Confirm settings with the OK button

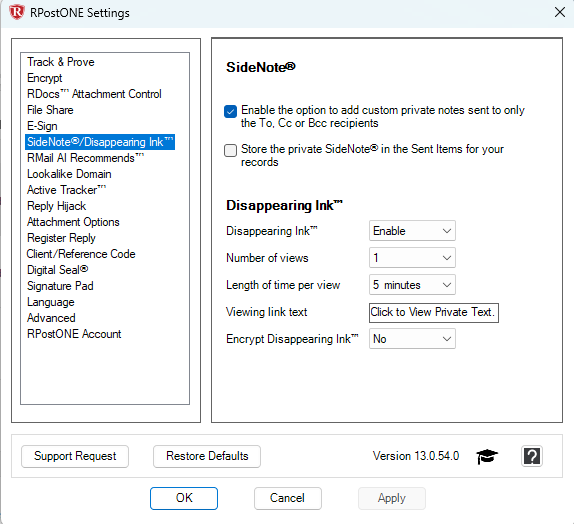pyautogui.click(x=184, y=498)
